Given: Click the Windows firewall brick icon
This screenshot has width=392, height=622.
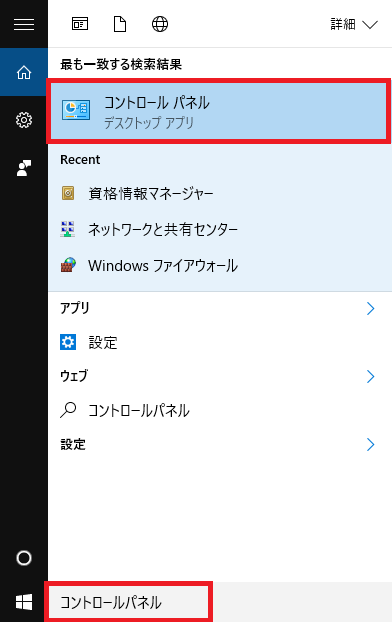Looking at the screenshot, I should [68, 265].
